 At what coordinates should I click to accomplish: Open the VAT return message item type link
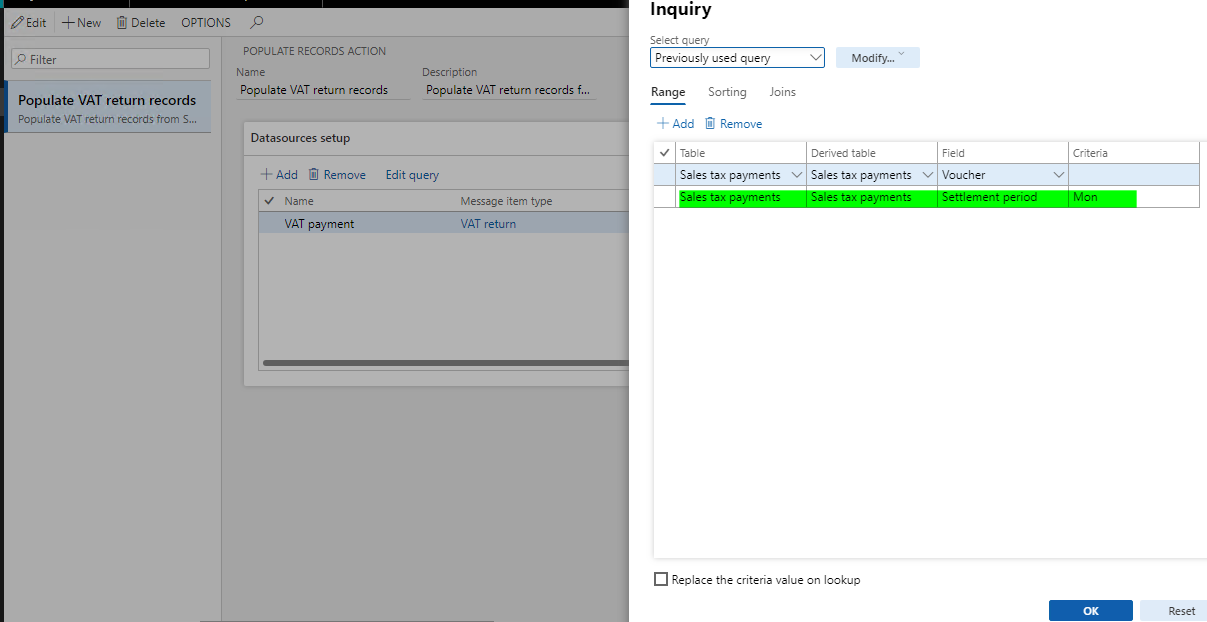click(488, 224)
